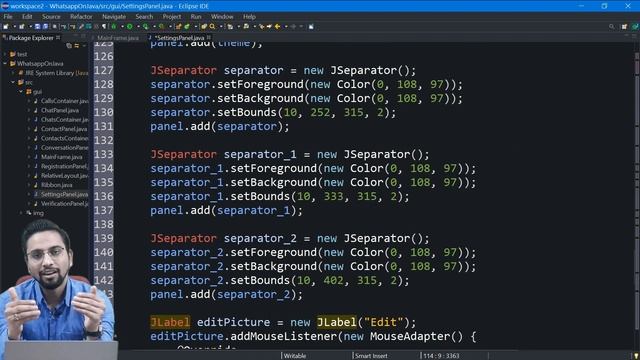Collapse All in Package Explorer

[69, 46]
